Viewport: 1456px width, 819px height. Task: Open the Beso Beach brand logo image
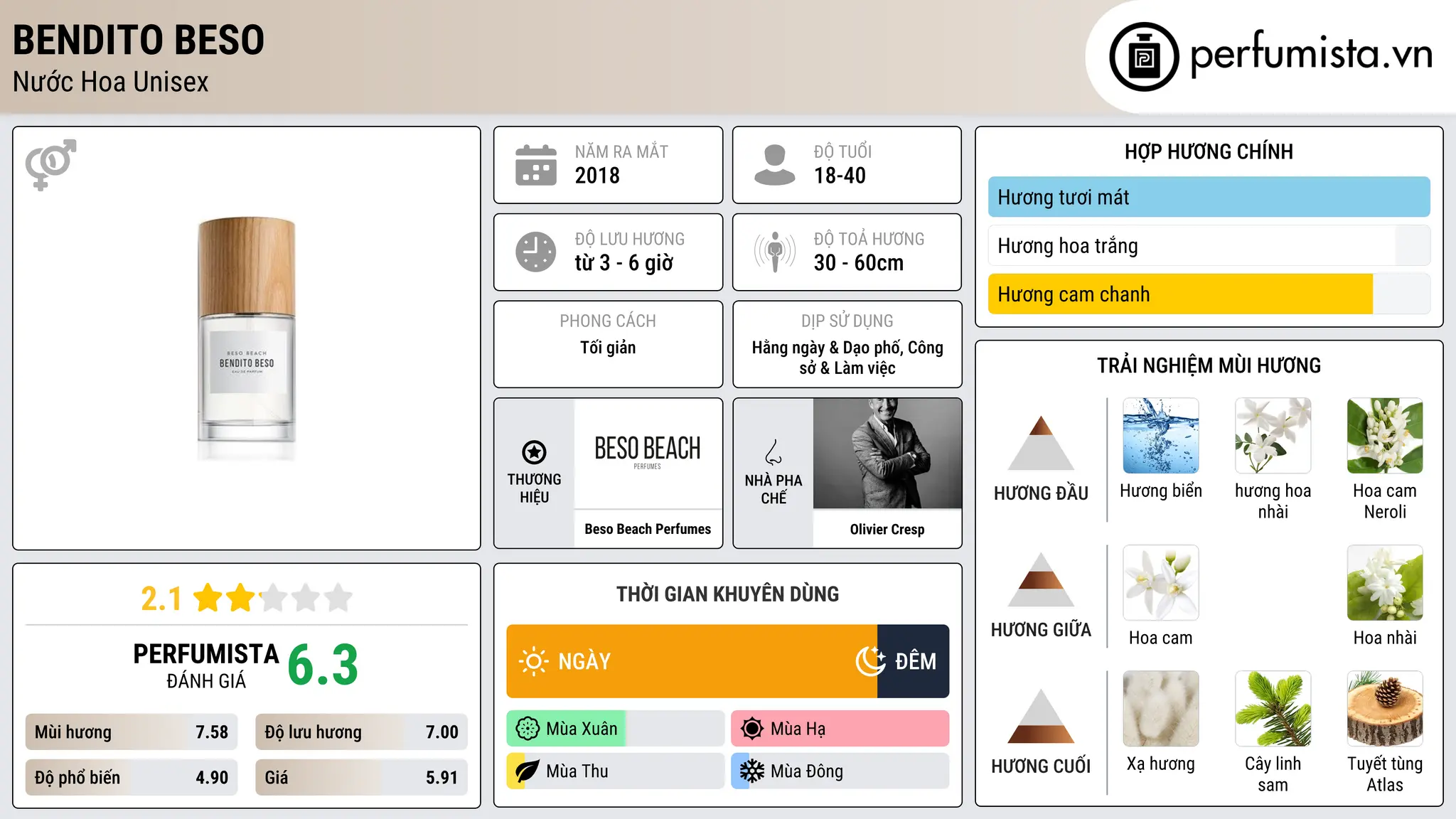[x=648, y=453]
